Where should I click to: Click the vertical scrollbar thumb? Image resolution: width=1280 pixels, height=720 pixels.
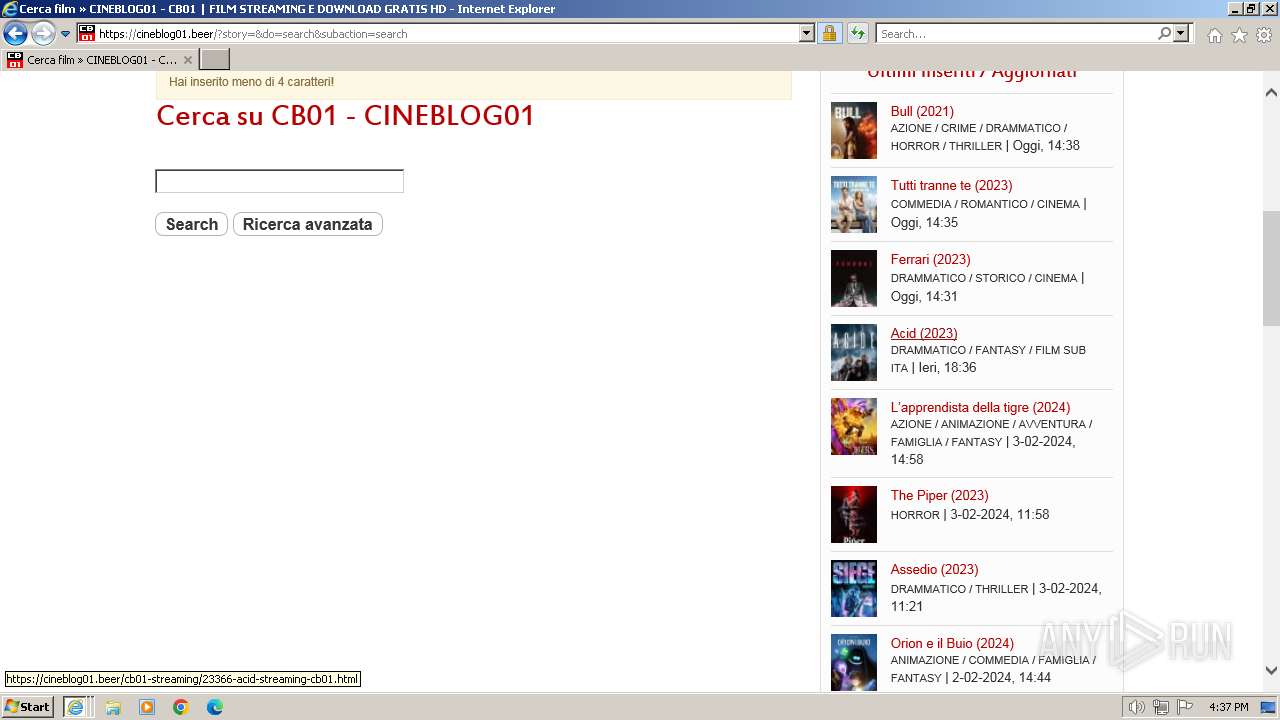[x=1271, y=268]
